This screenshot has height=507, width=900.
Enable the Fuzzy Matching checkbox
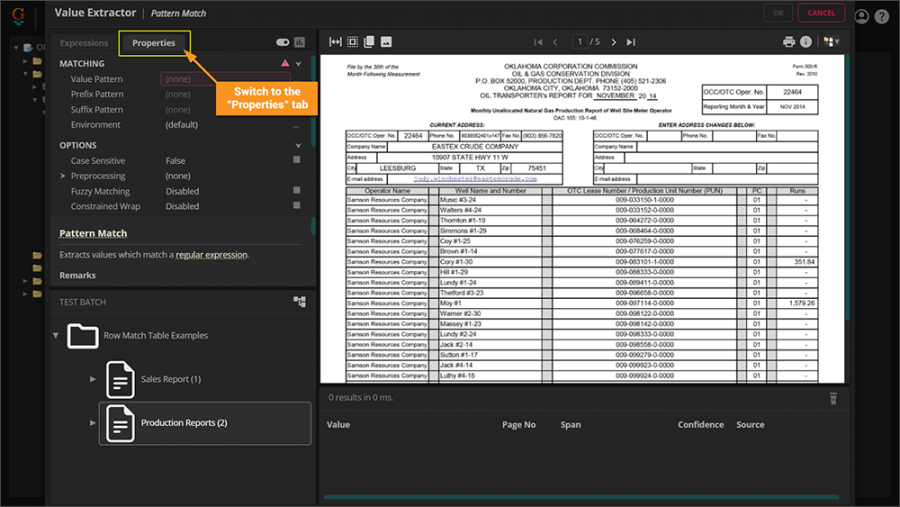pyautogui.click(x=297, y=190)
